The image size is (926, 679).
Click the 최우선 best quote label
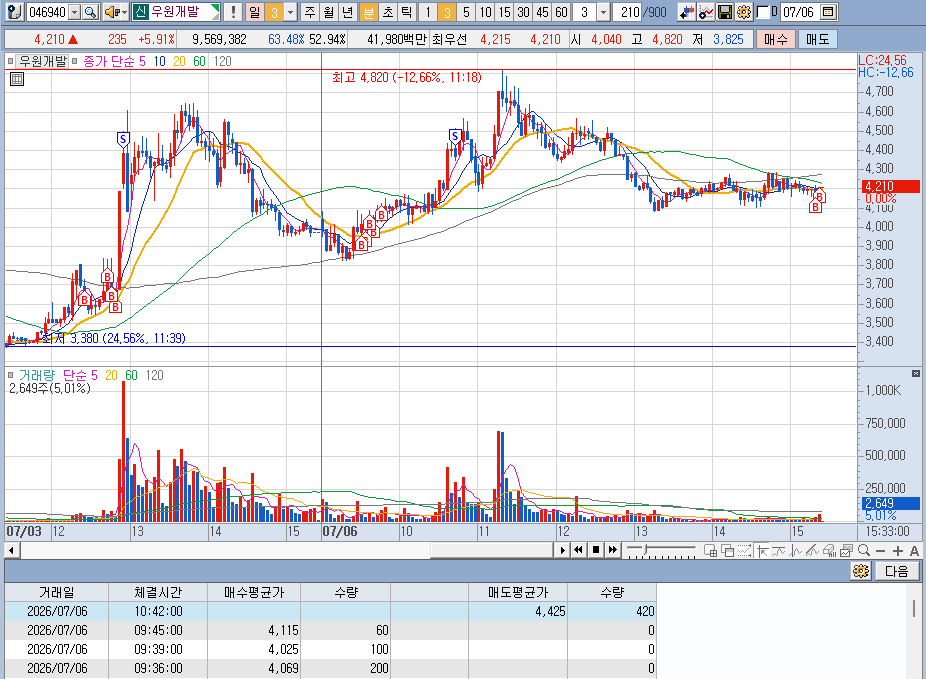coord(449,40)
